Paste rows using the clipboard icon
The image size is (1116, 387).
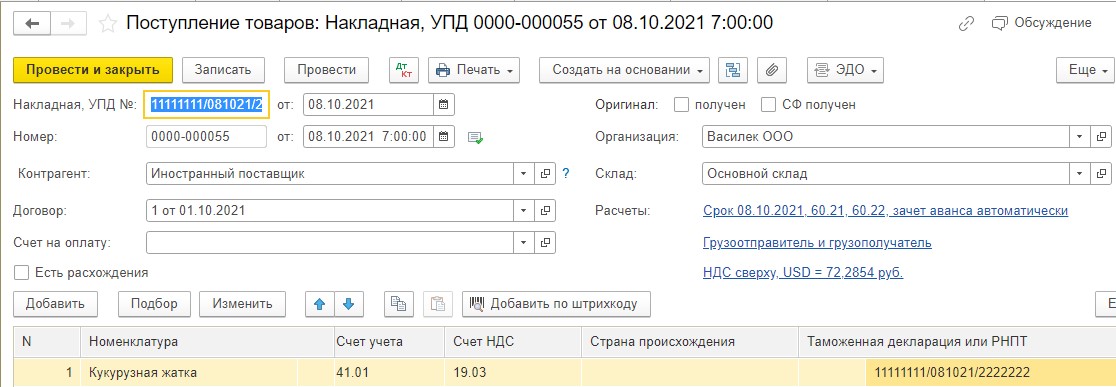[438, 304]
